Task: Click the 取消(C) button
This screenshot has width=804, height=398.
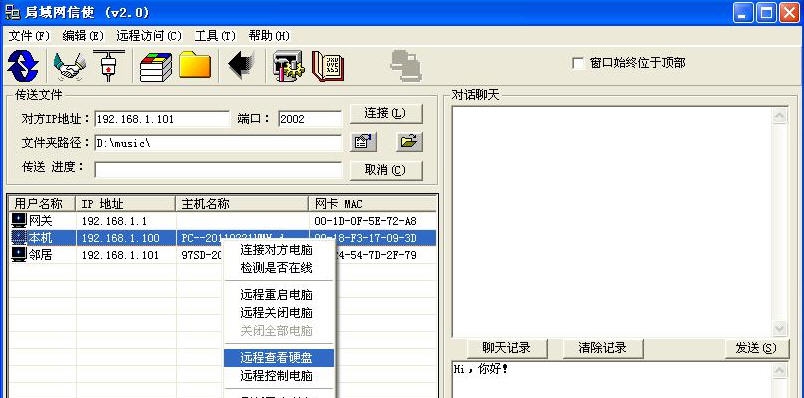Action: [386, 170]
